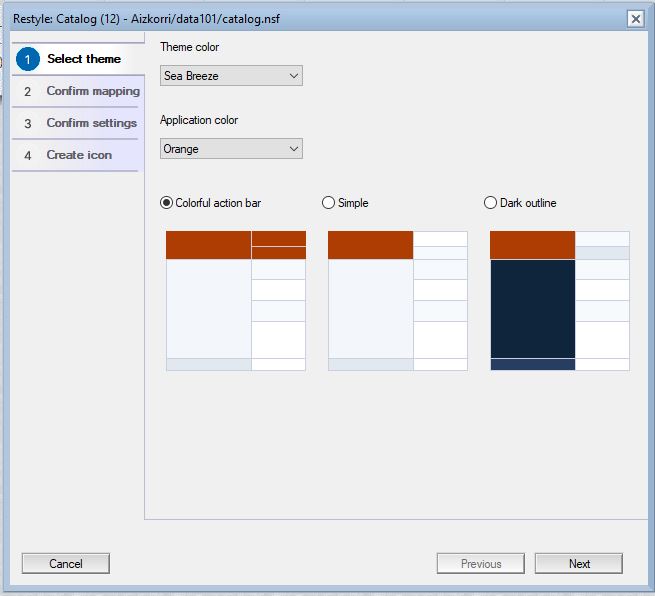Jump to Create icon step
Screen dimensions: 655x596
79,155
